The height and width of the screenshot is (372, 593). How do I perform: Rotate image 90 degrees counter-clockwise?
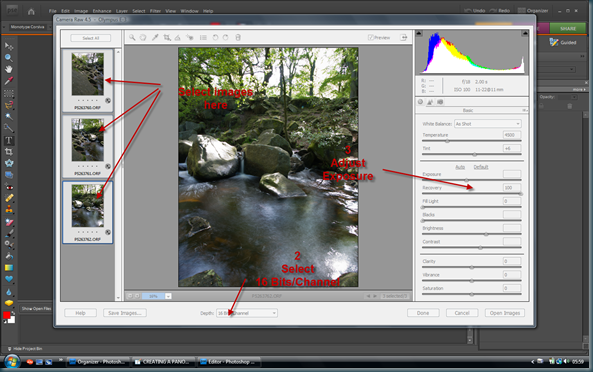(x=215, y=37)
